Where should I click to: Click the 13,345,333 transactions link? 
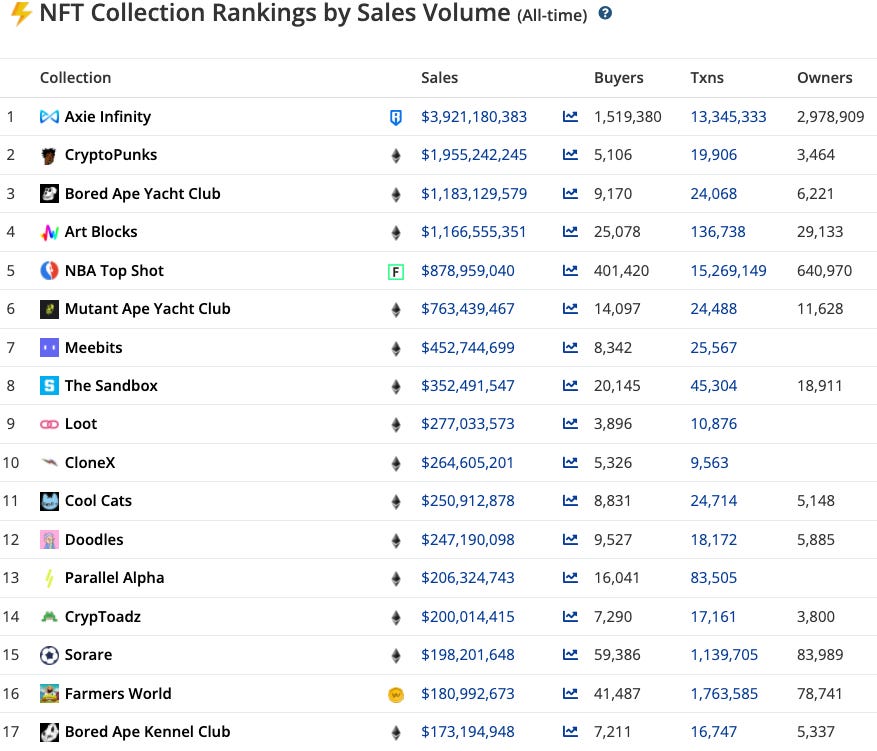click(728, 117)
